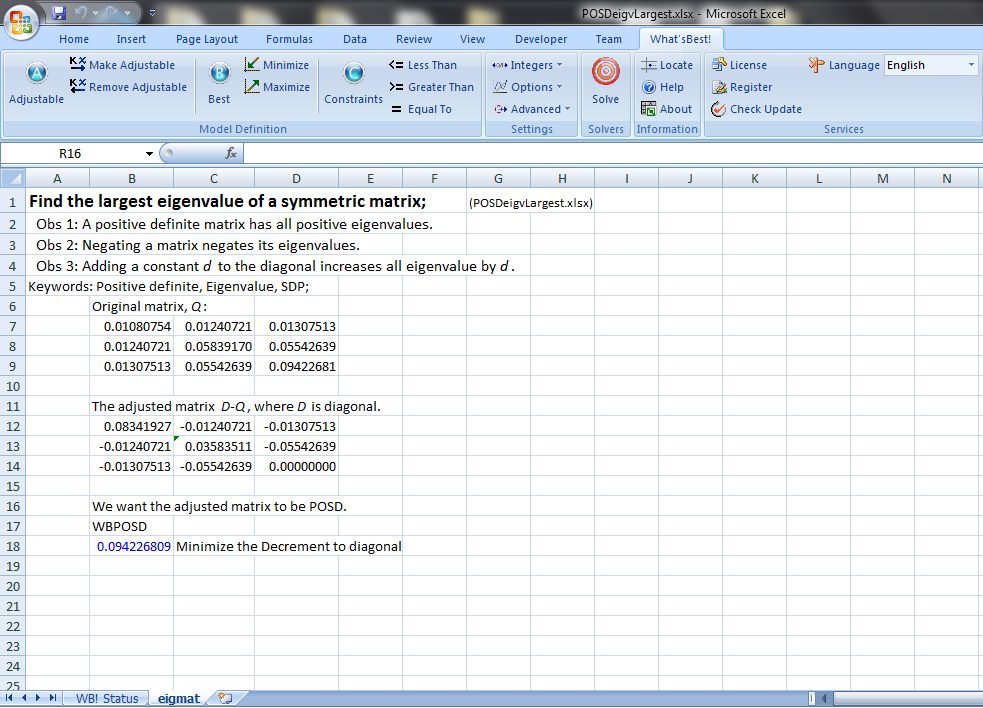This screenshot has height=708, width=983.
Task: Click inside the formula bar
Action: pyautogui.click(x=600, y=154)
